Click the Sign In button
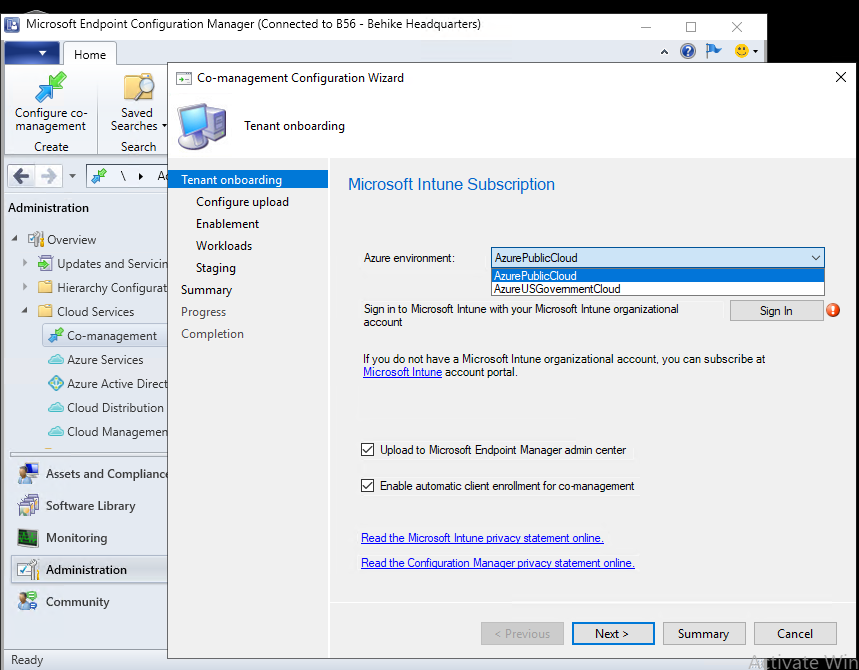The image size is (859, 670). click(776, 311)
